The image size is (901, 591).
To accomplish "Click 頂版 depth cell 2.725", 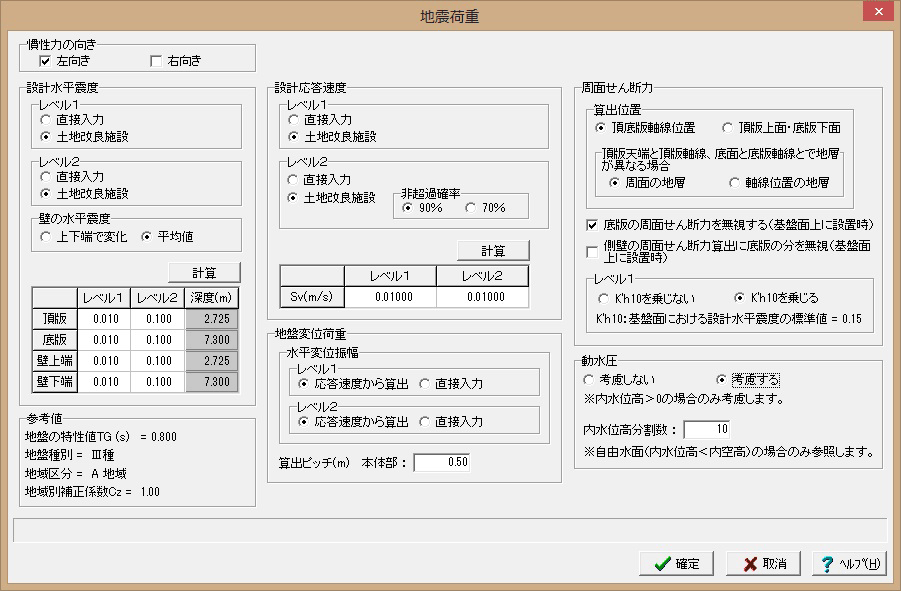I will [x=211, y=319].
